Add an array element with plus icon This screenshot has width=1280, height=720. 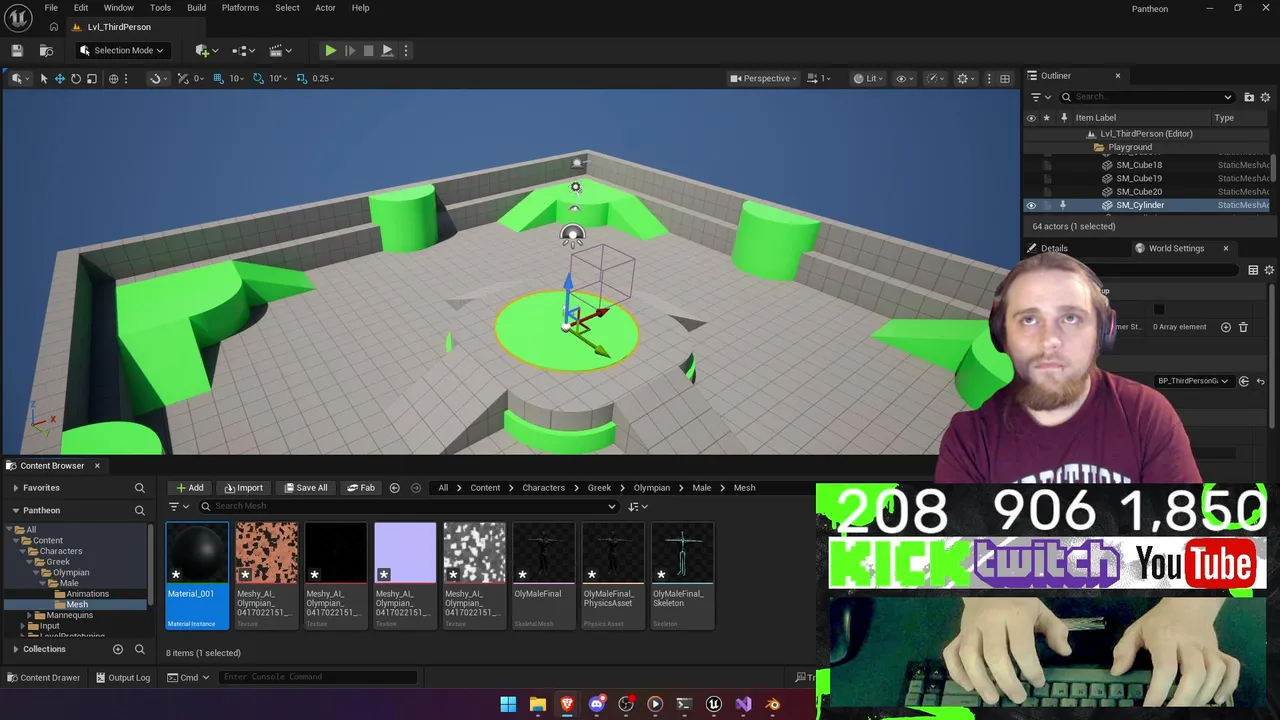(x=1226, y=327)
